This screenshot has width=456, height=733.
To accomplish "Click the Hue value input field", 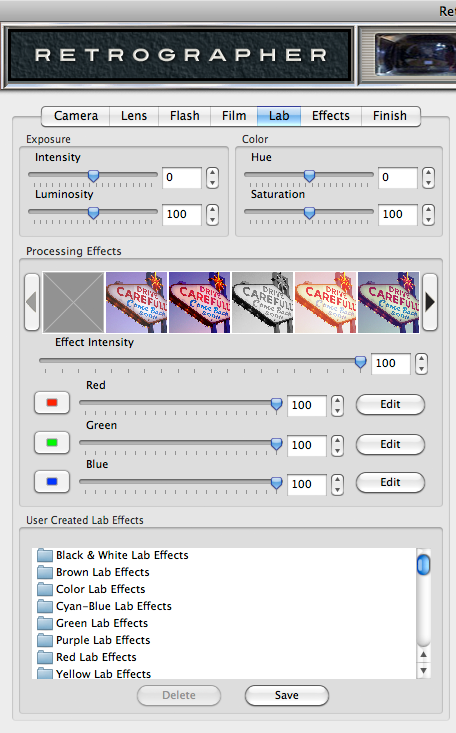I will [398, 178].
